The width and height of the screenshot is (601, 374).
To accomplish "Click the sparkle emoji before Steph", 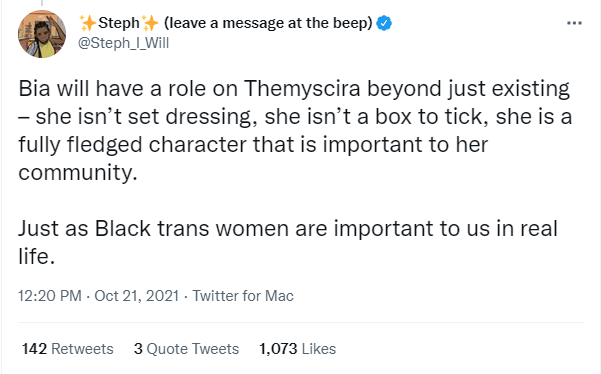I will [88, 23].
